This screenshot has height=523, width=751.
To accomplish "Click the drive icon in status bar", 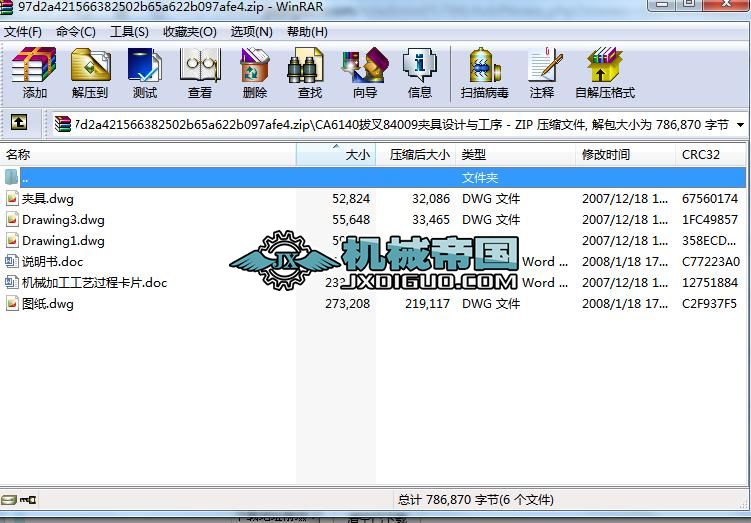I will coord(9,500).
